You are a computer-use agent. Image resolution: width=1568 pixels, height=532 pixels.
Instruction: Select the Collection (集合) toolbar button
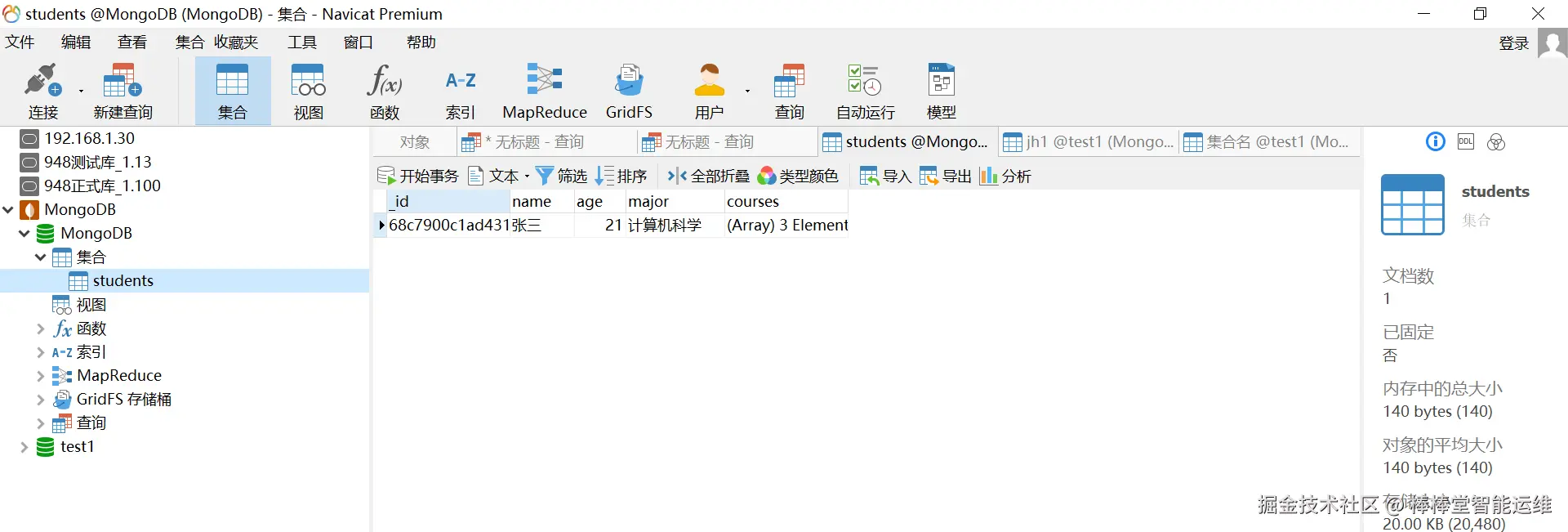(x=233, y=92)
